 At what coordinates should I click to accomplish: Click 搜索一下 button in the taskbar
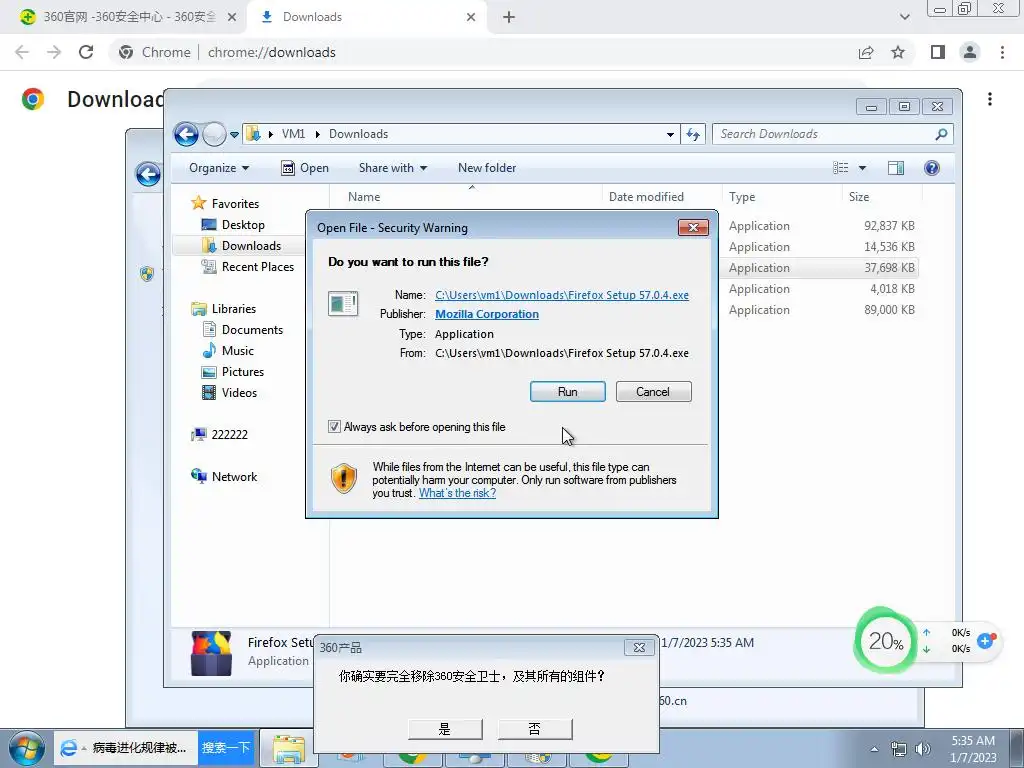tap(226, 747)
